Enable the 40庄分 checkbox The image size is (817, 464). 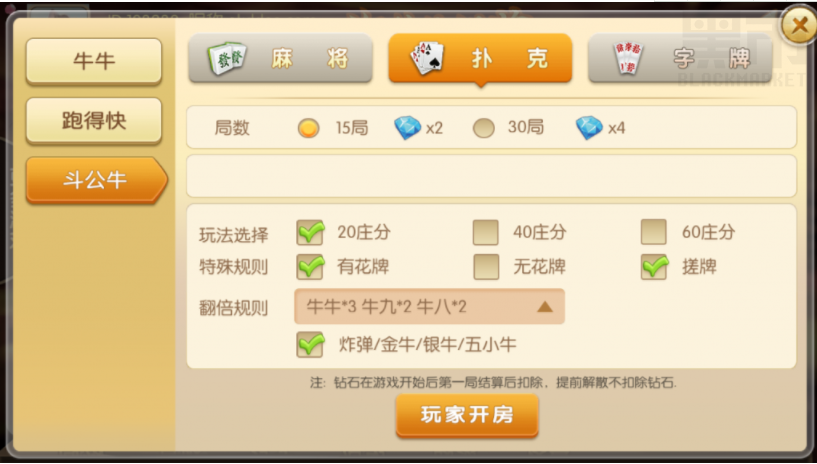point(486,232)
